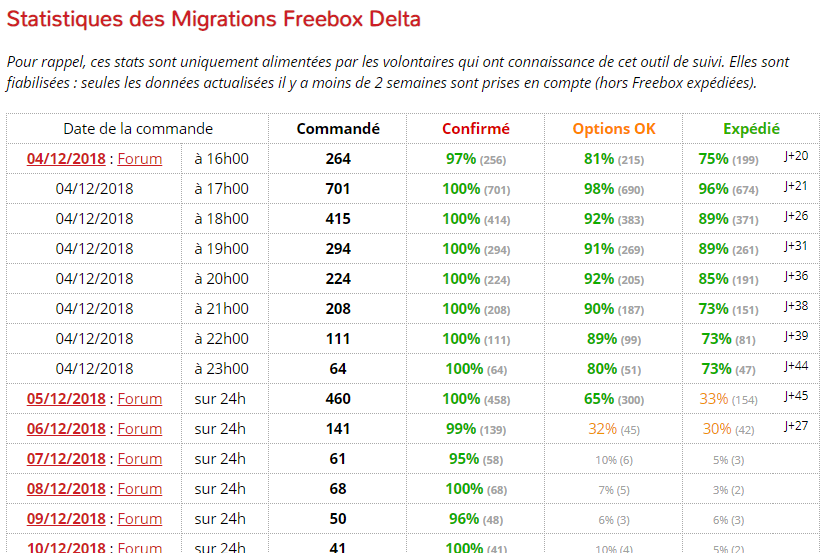Click the 08/12/2018 date link
The width and height of the screenshot is (823, 553).
66,488
